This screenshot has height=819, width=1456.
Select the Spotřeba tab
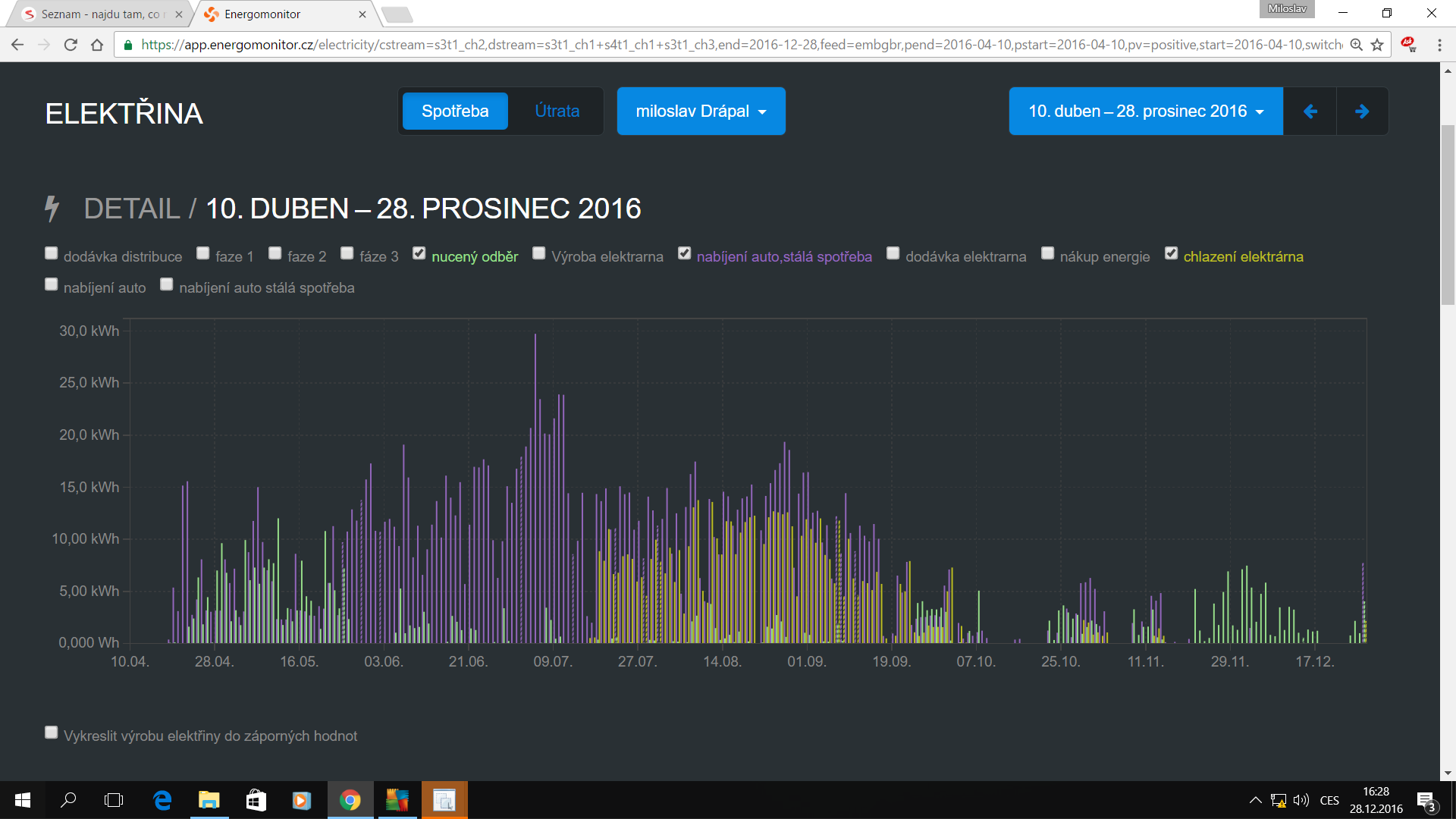(455, 111)
